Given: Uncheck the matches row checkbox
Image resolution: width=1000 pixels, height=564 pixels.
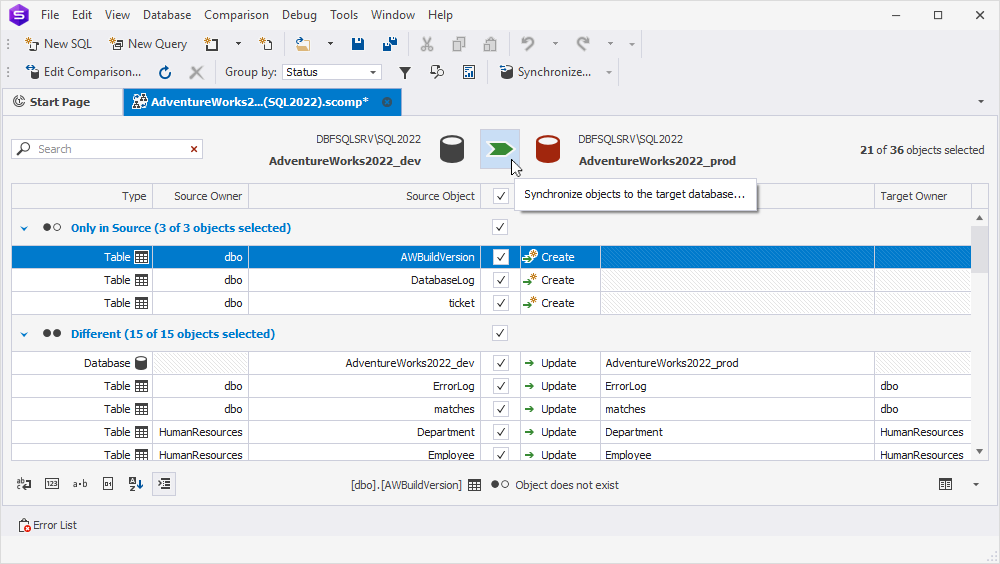Looking at the screenshot, I should (x=501, y=409).
